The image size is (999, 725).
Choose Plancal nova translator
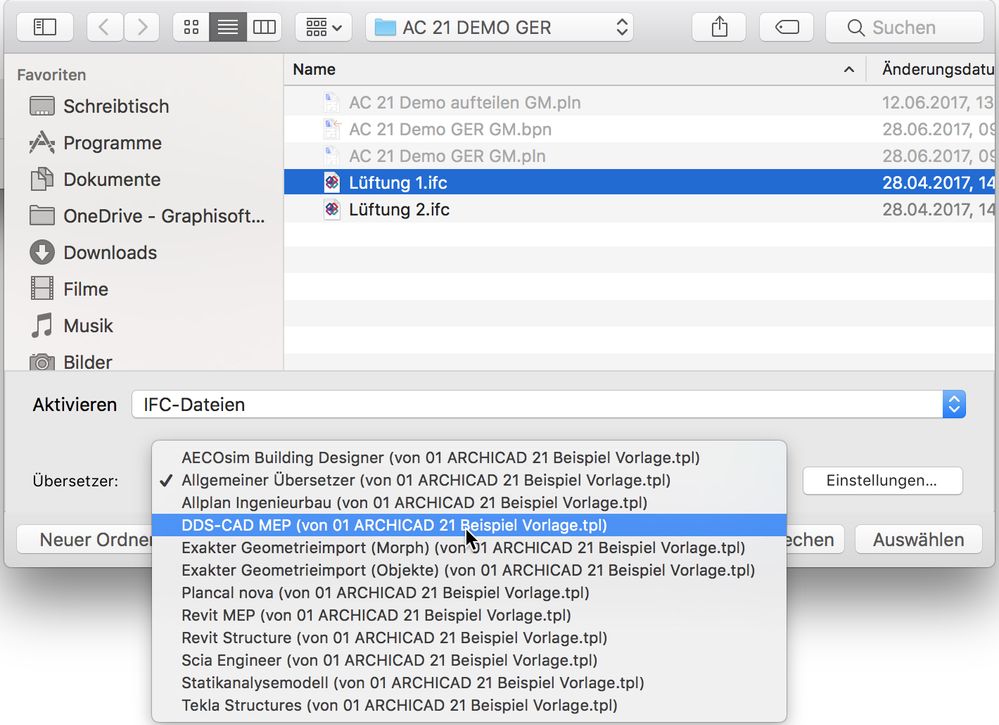tap(469, 592)
